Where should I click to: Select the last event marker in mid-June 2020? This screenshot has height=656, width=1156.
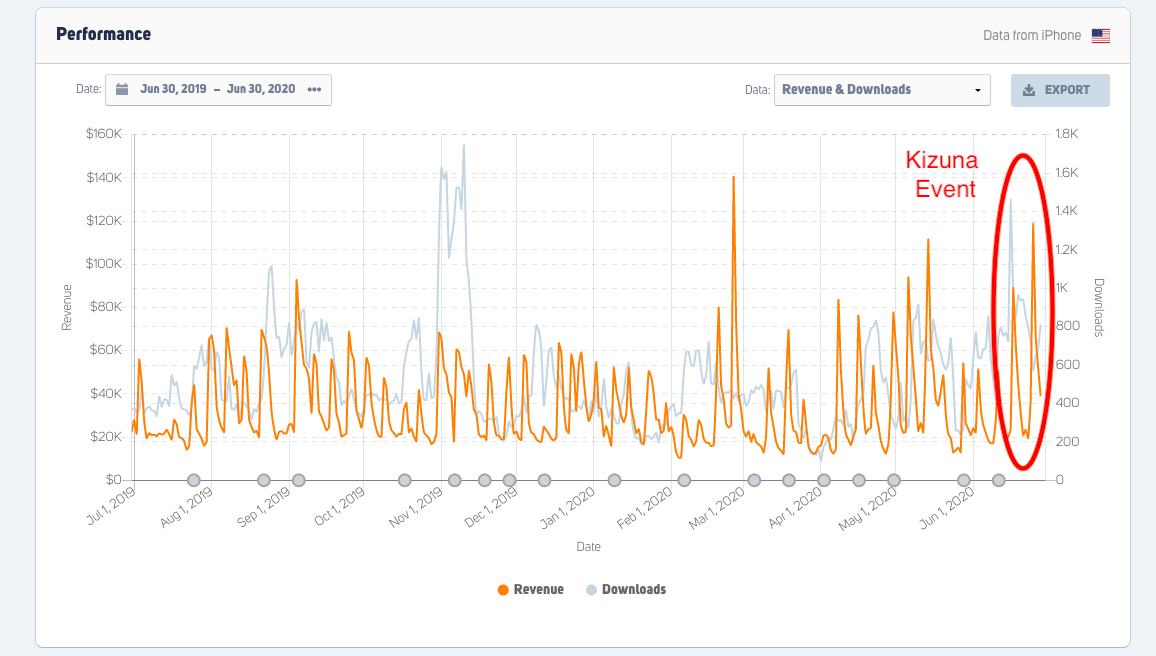point(998,480)
